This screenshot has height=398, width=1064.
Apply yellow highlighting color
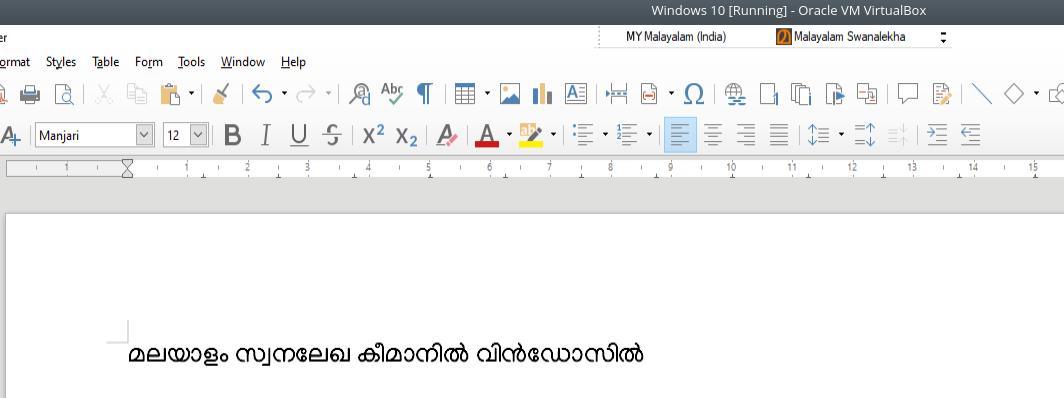531,136
